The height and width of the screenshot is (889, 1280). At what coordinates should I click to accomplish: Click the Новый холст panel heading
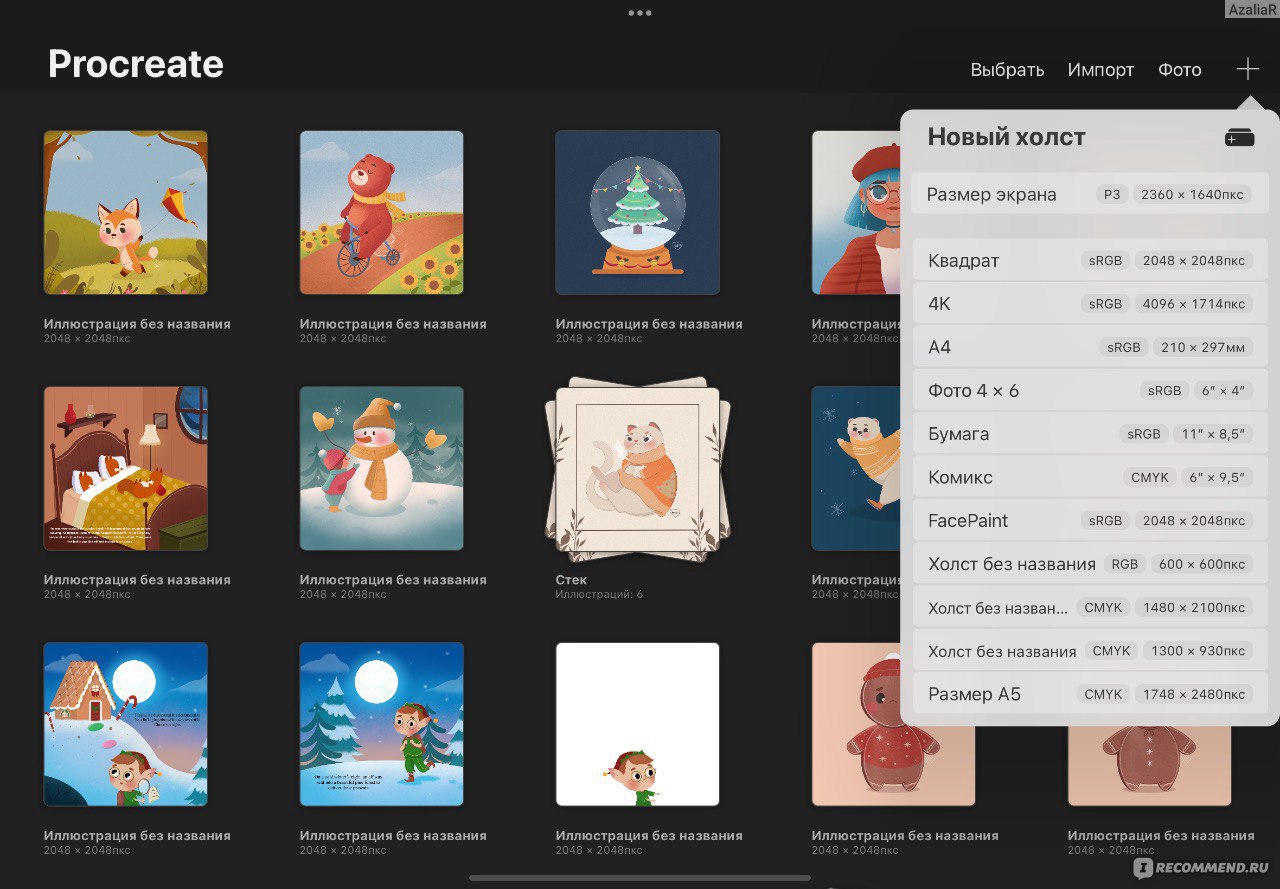(x=1006, y=137)
